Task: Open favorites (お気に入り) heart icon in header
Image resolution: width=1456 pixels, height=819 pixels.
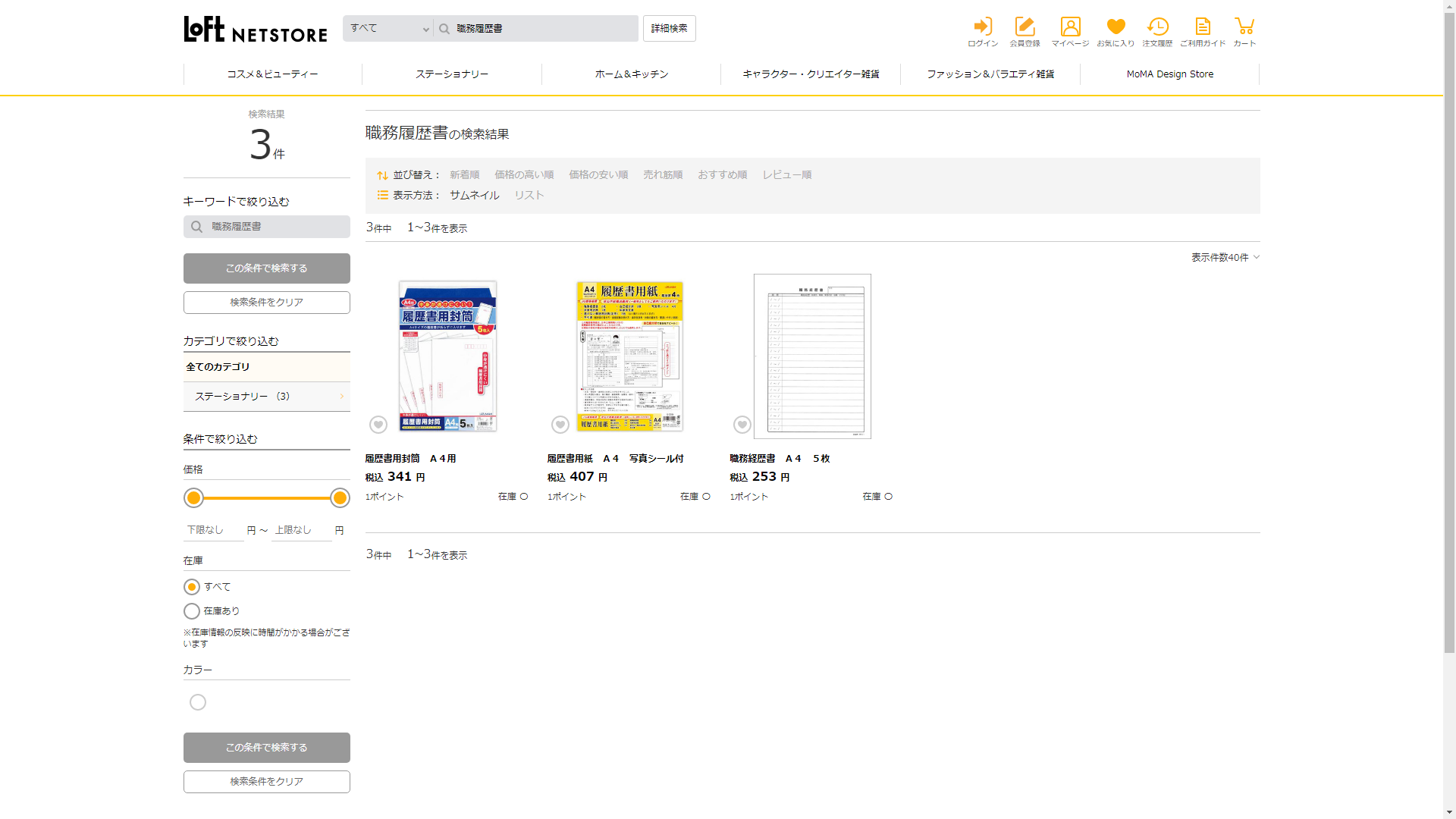Action: pyautogui.click(x=1116, y=27)
